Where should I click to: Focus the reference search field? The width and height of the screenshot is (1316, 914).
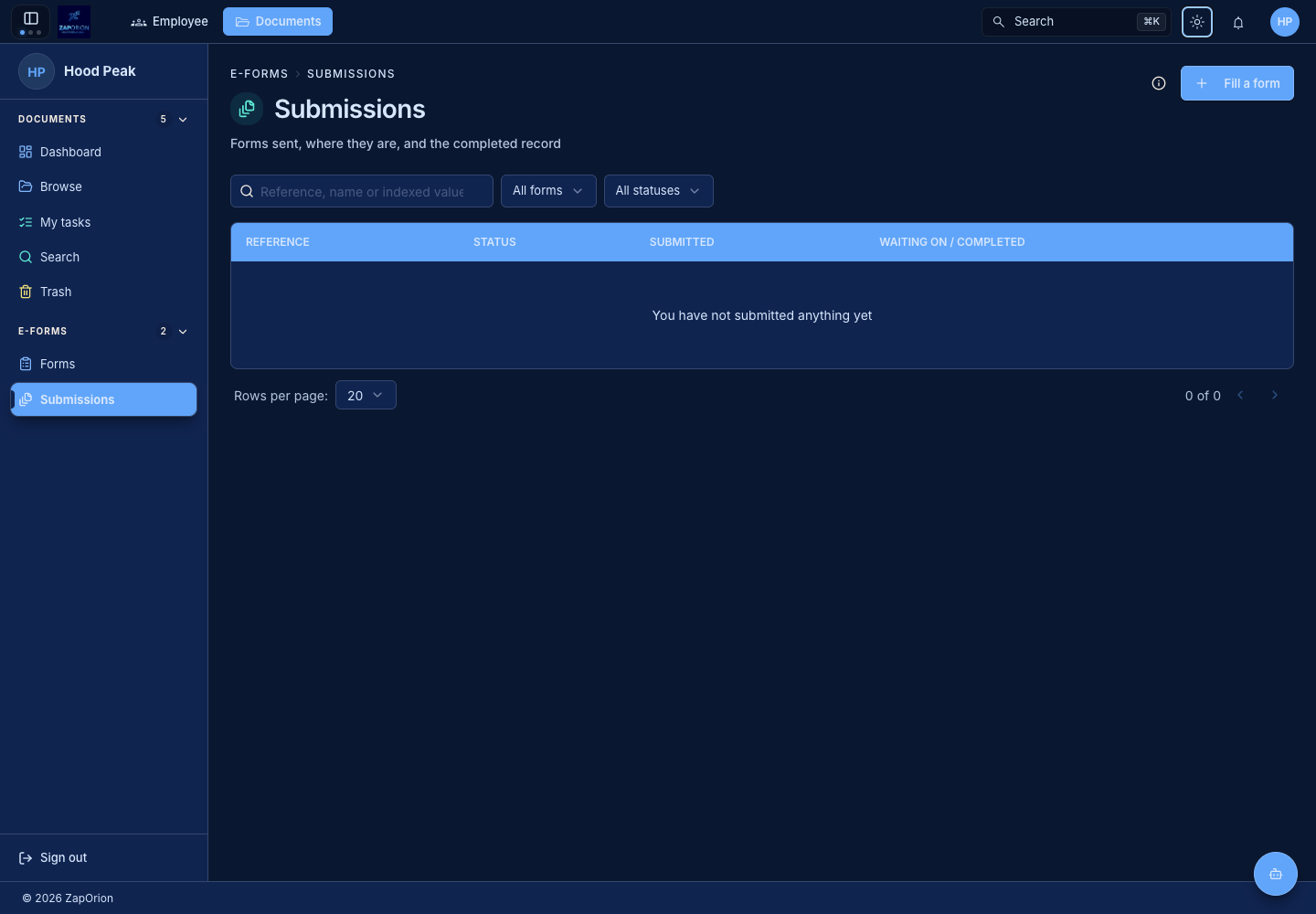[362, 191]
